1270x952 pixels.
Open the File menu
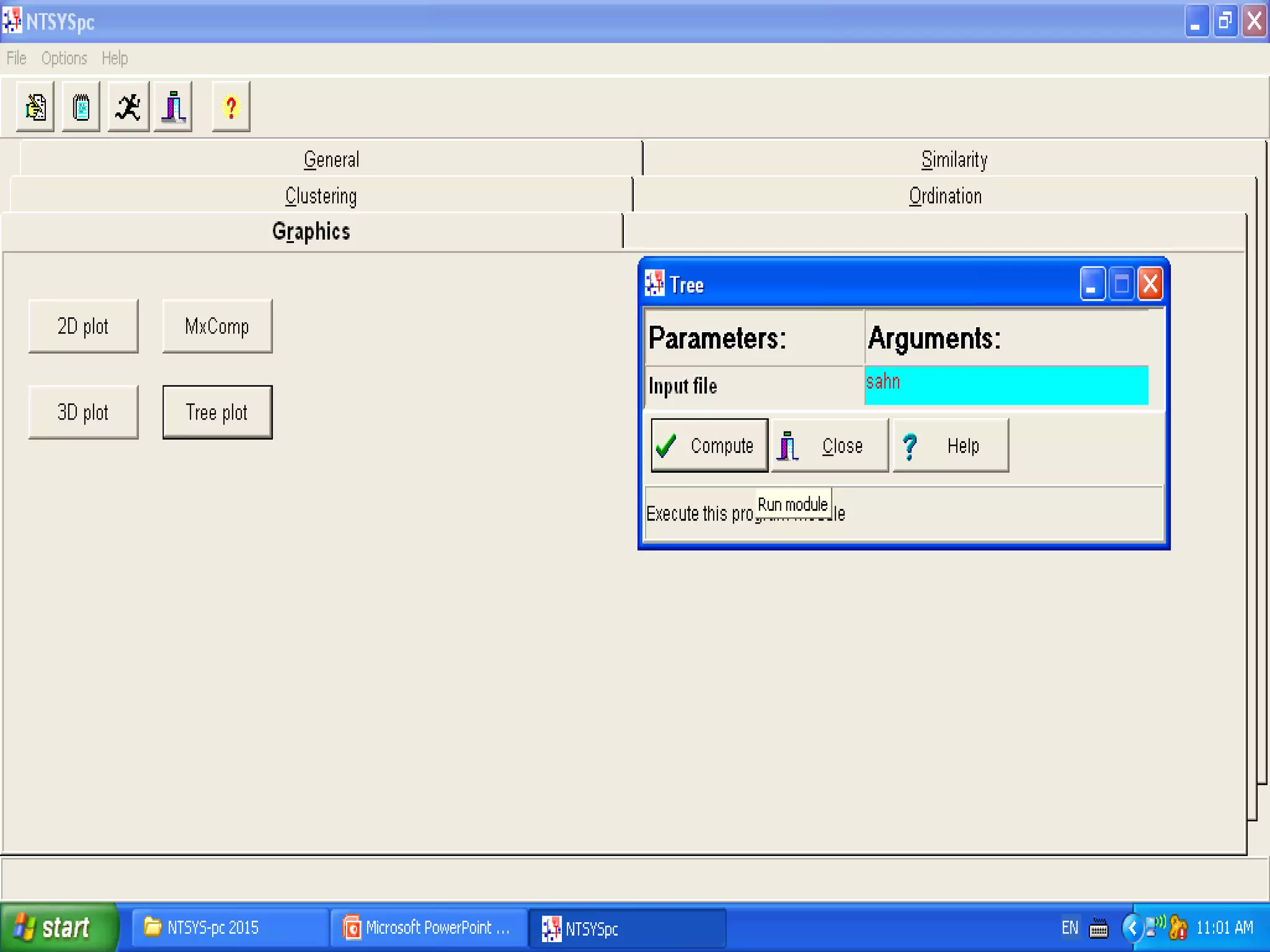click(x=17, y=58)
